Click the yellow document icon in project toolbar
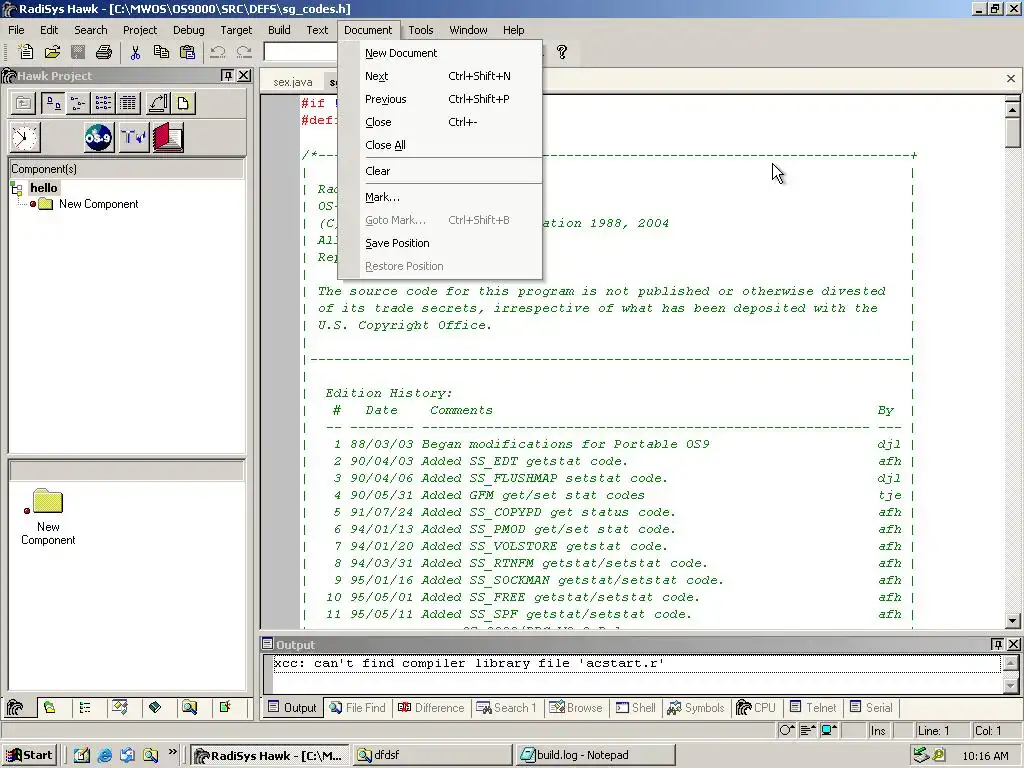Image resolution: width=1024 pixels, height=768 pixels. (x=184, y=103)
